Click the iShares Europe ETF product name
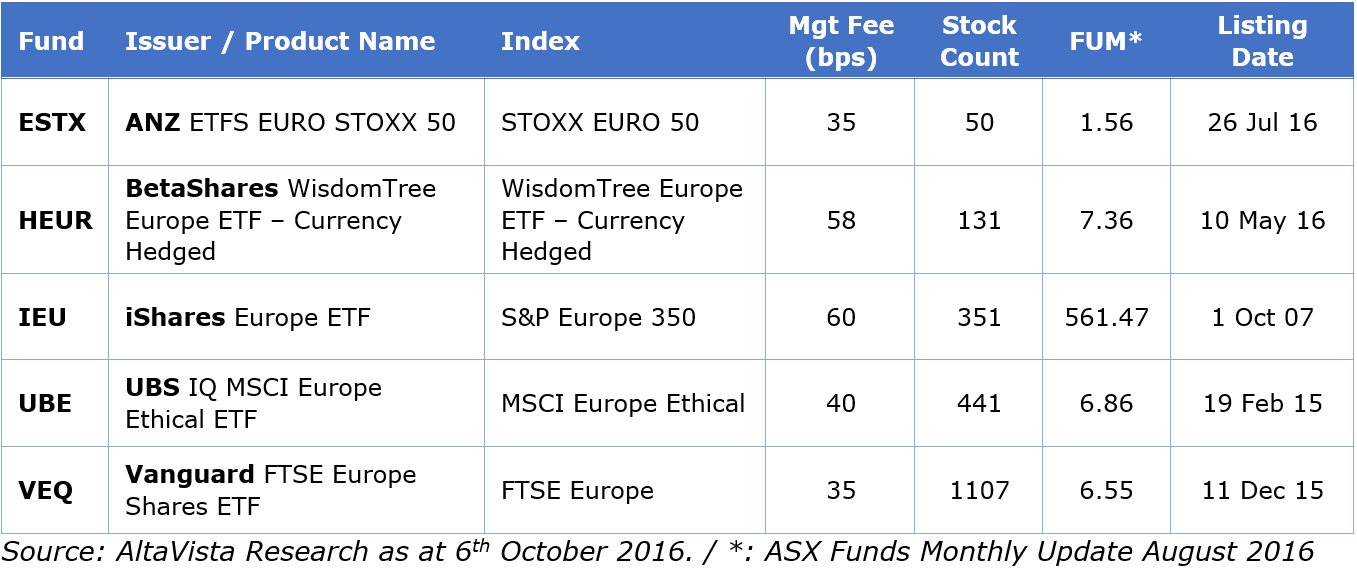The width and height of the screenshot is (1357, 571). [x=163, y=318]
